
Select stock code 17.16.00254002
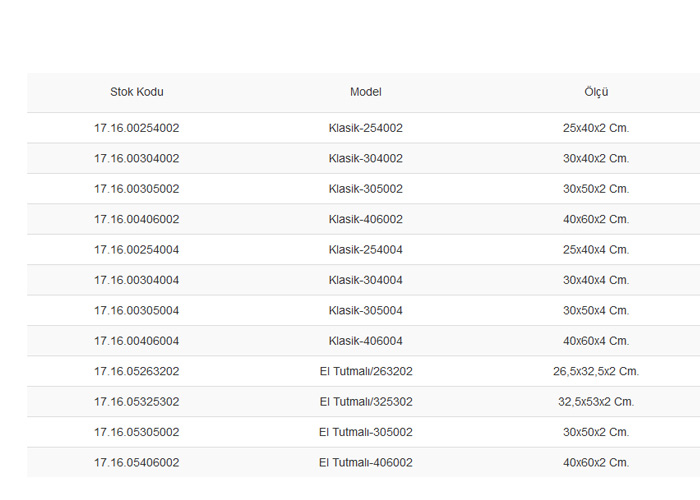click(x=137, y=128)
